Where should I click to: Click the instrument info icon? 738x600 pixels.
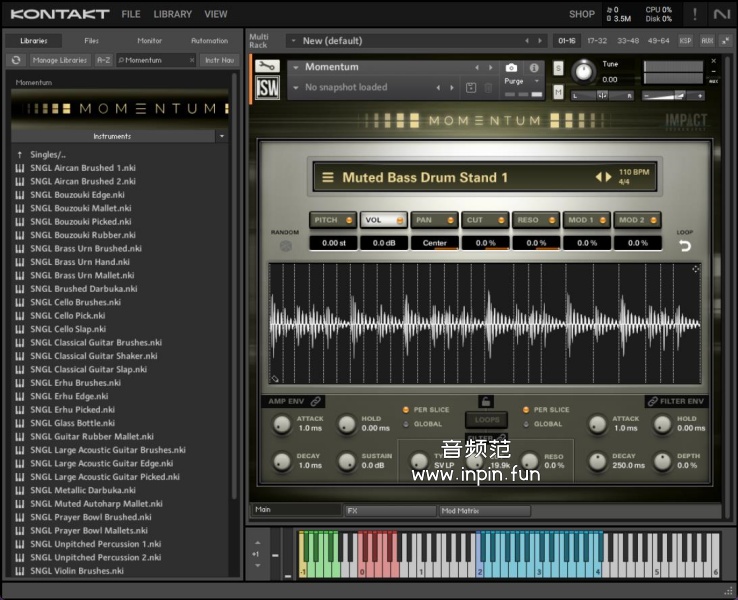[534, 67]
